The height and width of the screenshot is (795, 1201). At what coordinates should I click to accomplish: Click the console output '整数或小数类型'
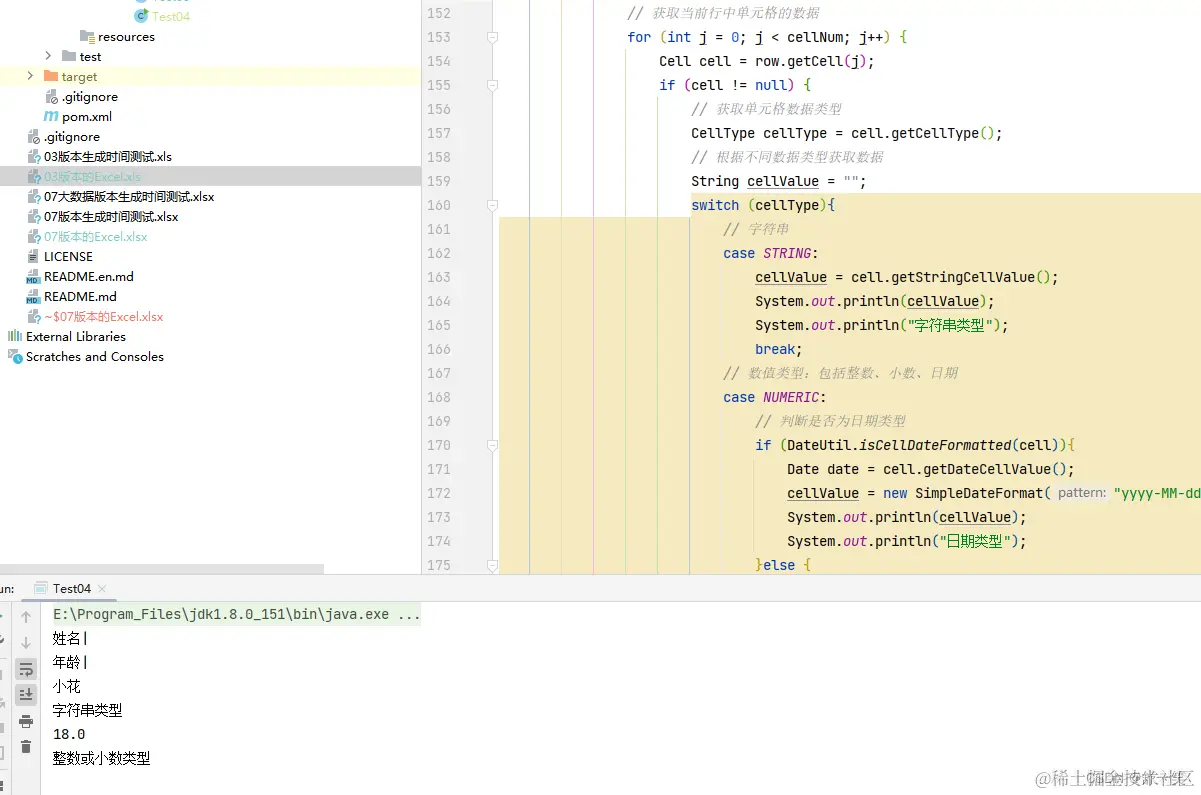102,758
